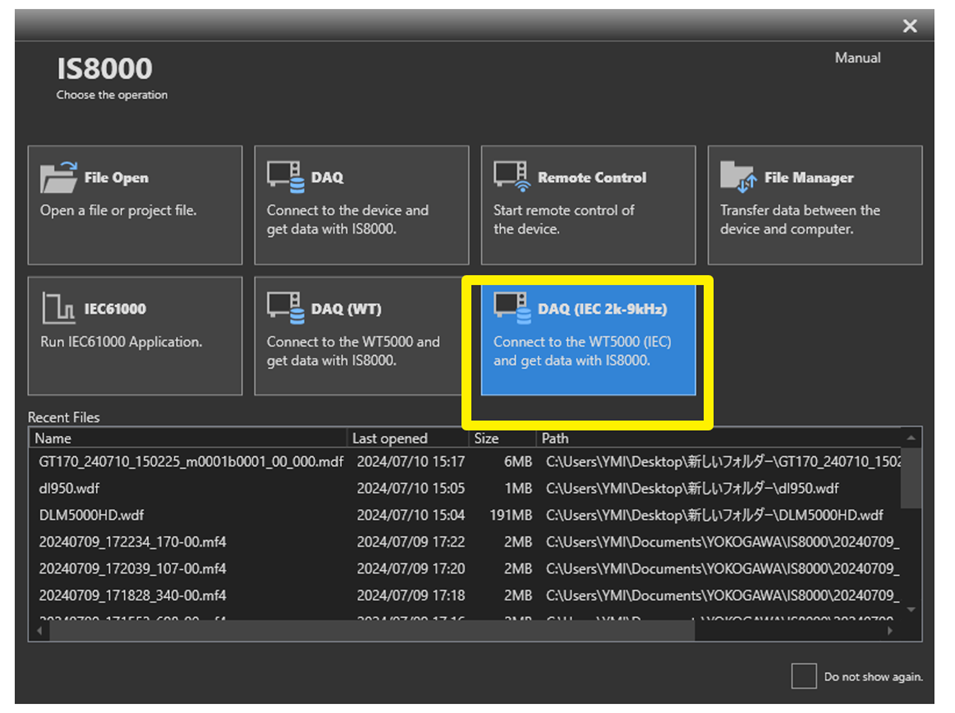Click the recent files horizontal scrollbar thumb
The width and height of the screenshot is (955, 713).
click(372, 631)
